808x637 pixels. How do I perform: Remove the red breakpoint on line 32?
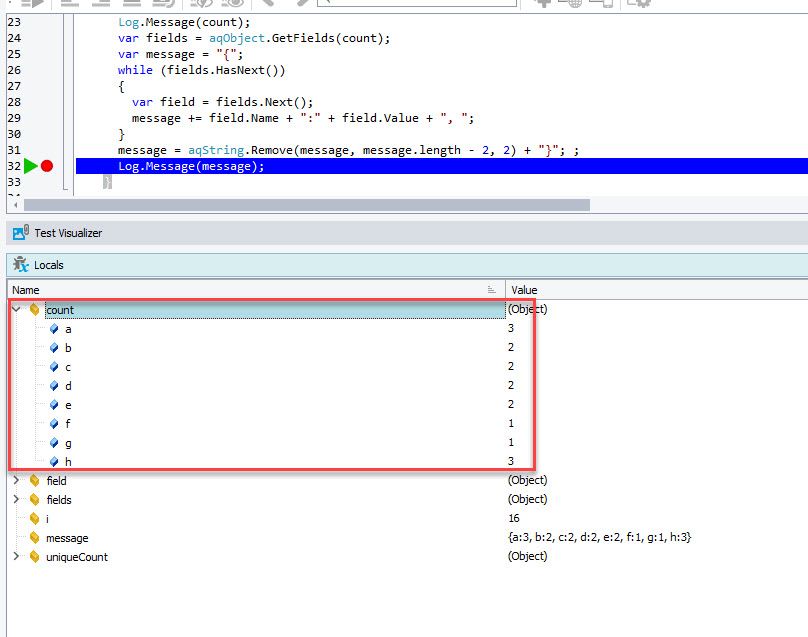pyautogui.click(x=46, y=166)
